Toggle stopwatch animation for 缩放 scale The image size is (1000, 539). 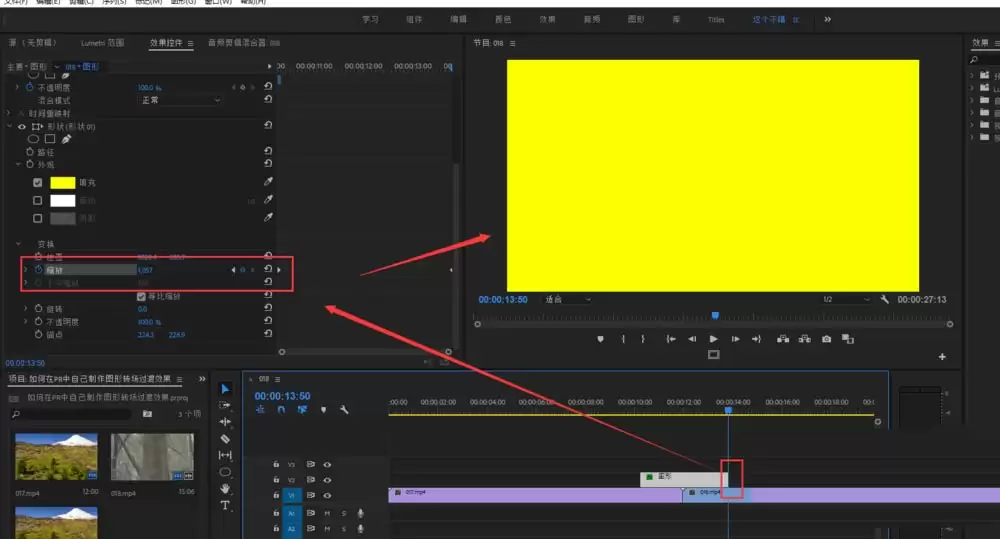click(x=38, y=270)
